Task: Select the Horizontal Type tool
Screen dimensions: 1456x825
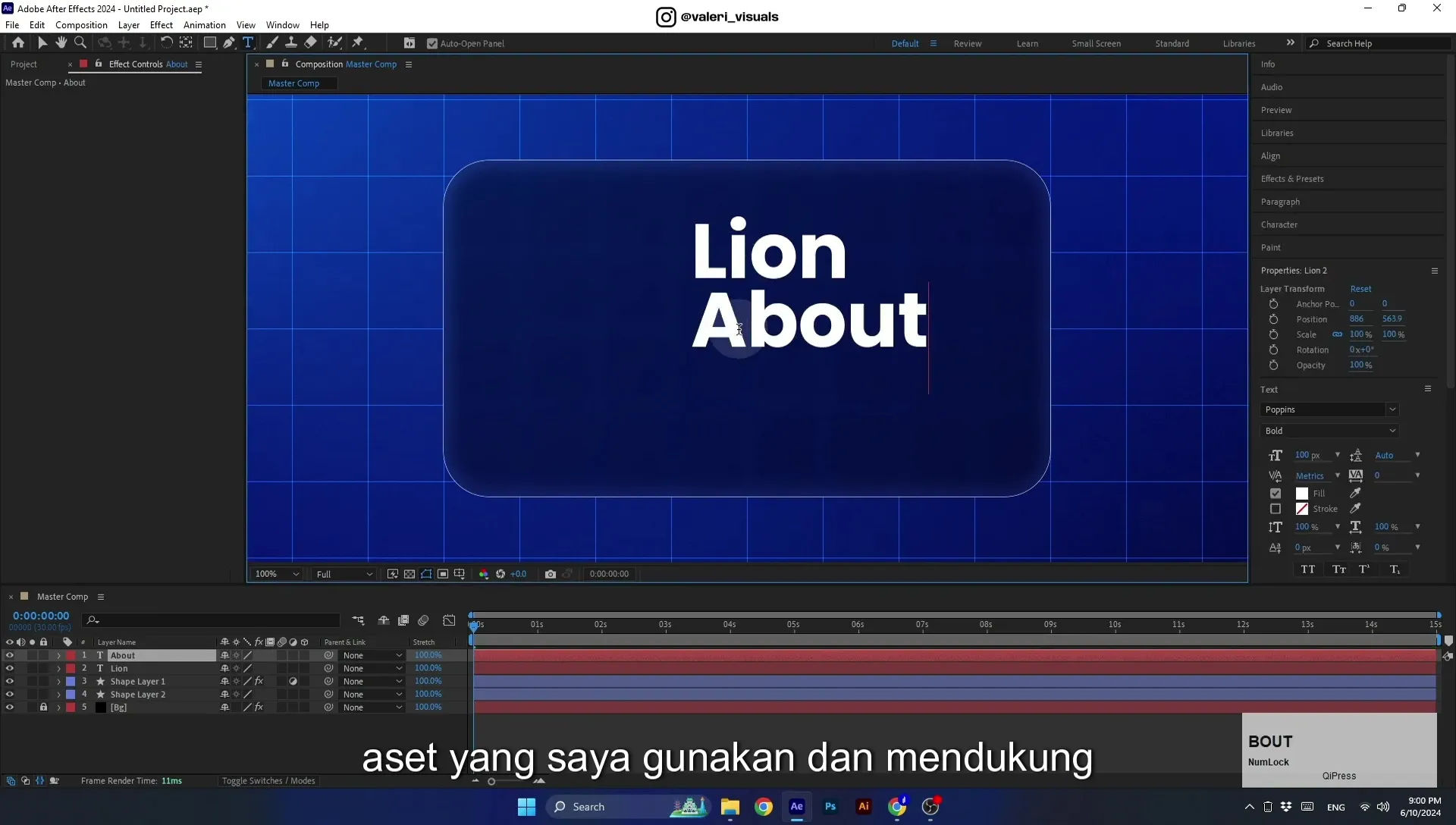Action: (x=248, y=43)
